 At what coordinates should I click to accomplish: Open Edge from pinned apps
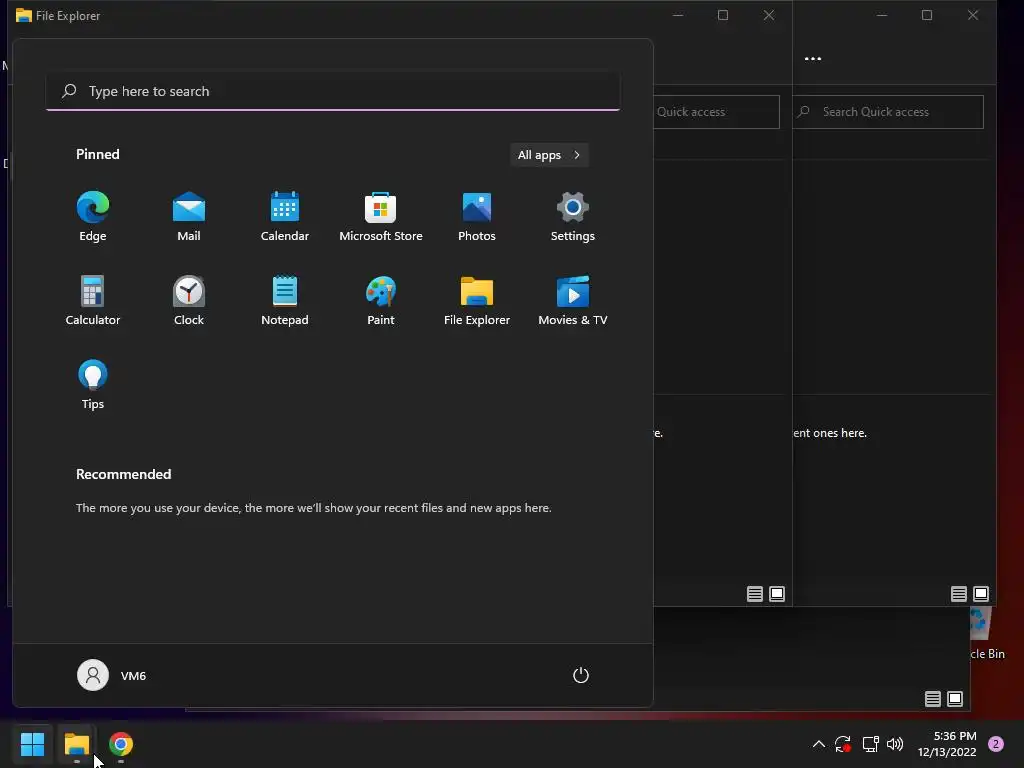click(x=93, y=217)
